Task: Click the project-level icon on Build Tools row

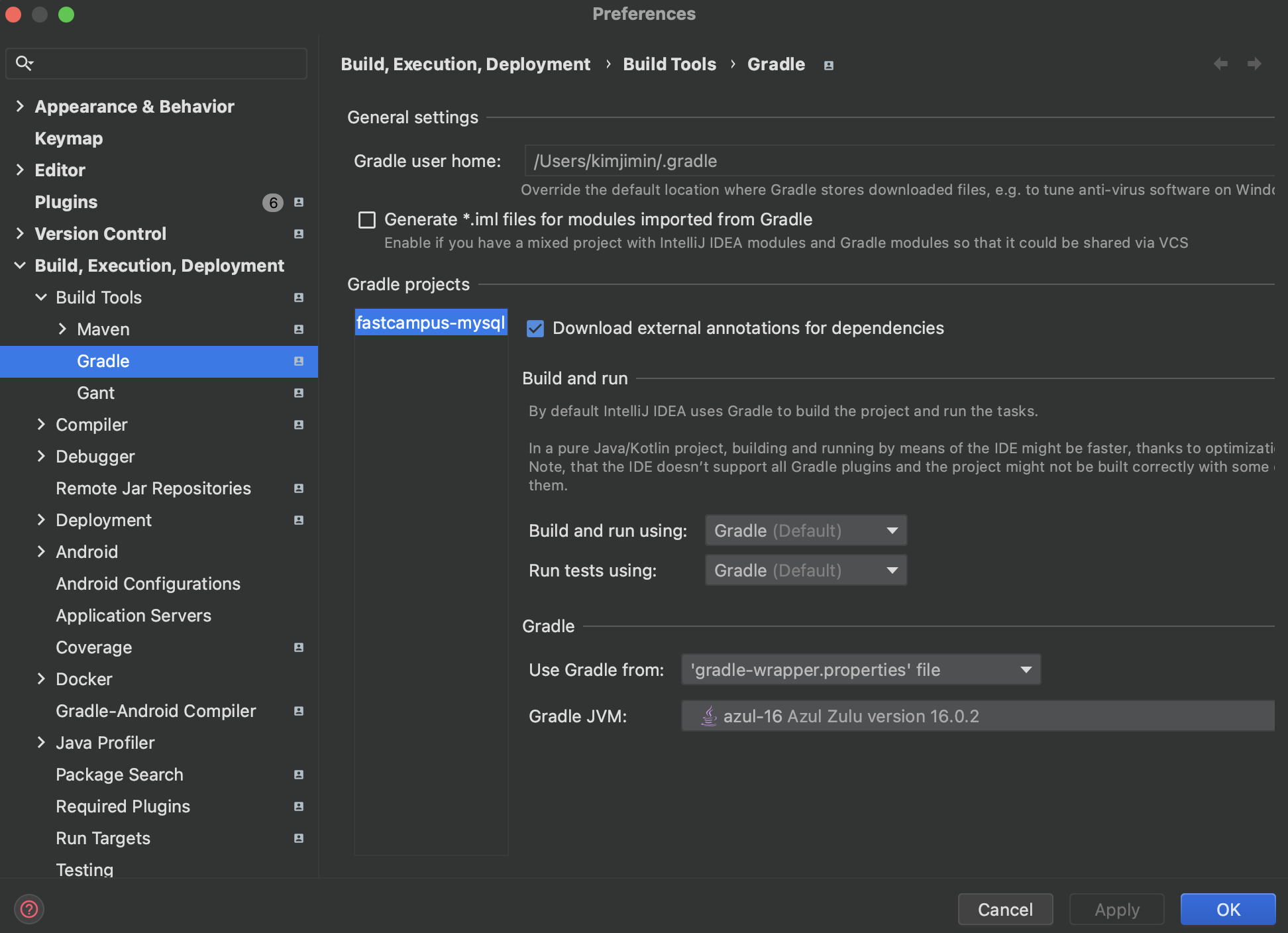Action: coord(299,298)
